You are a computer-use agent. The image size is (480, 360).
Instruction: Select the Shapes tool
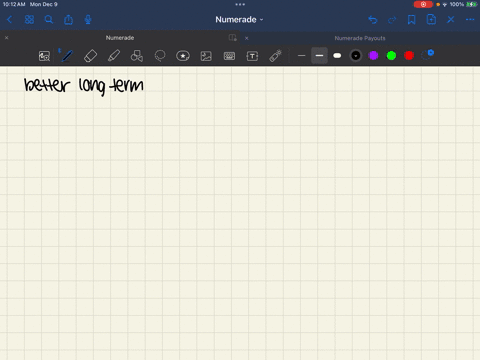(x=137, y=56)
